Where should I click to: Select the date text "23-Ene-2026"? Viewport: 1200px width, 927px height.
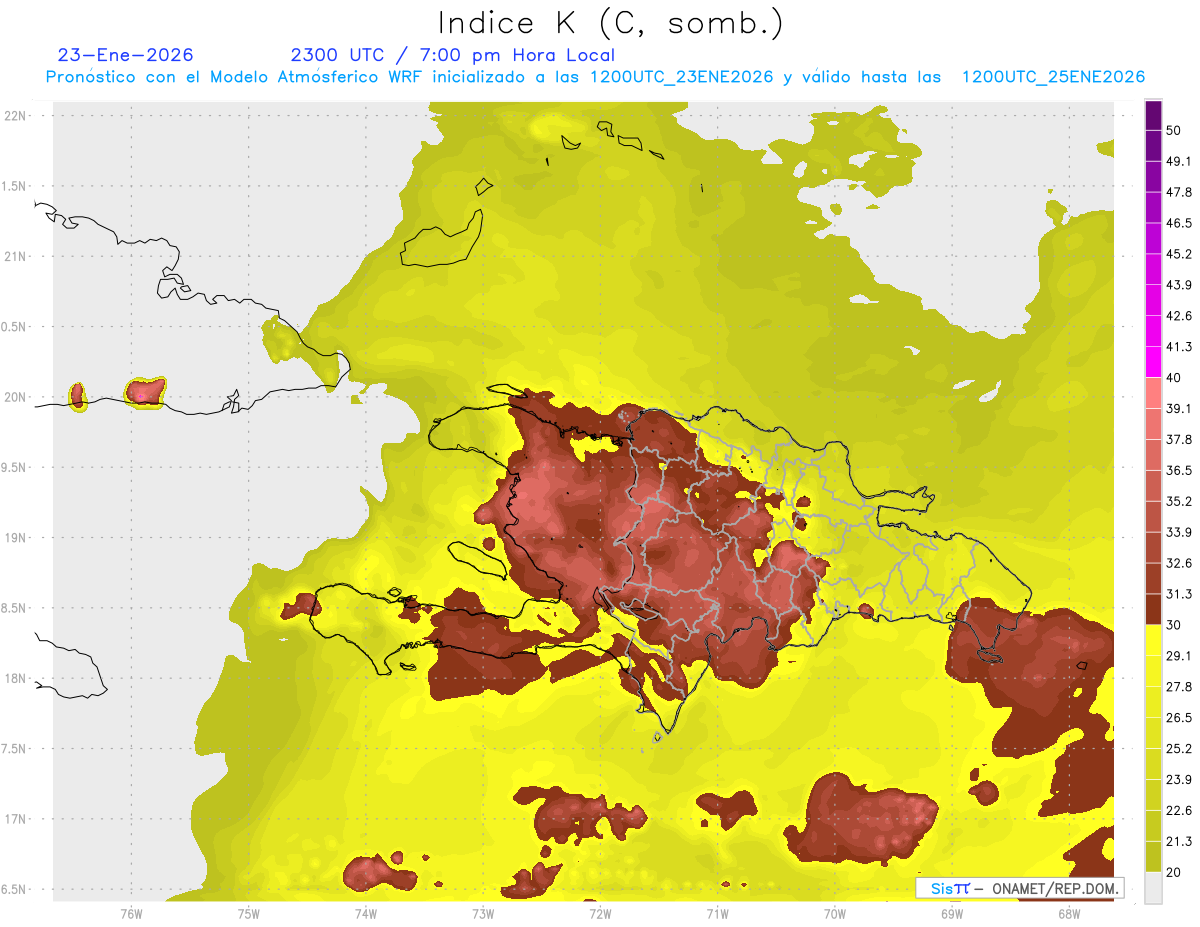[126, 55]
